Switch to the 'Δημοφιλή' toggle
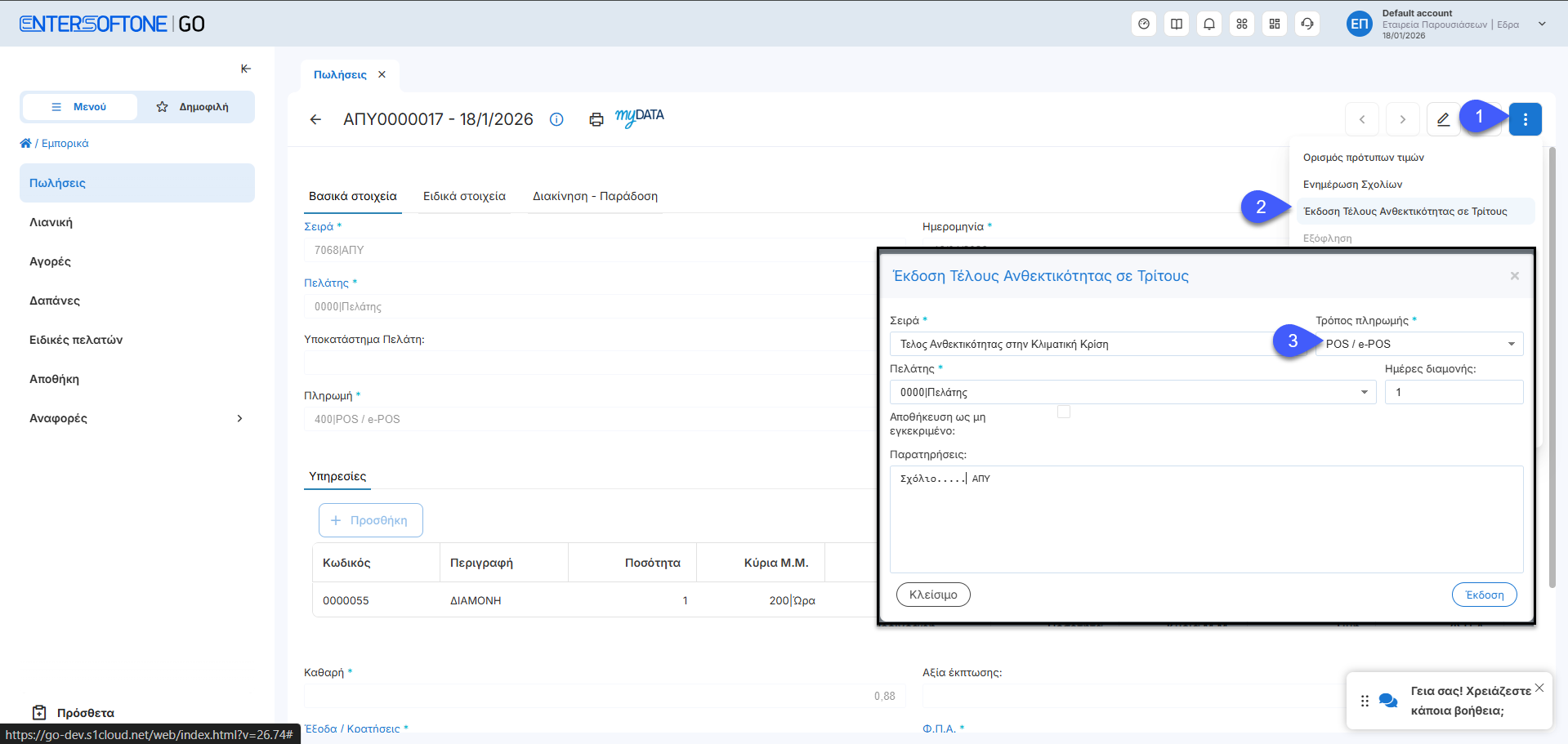Screen dimensions: 1568x744 tap(194, 107)
